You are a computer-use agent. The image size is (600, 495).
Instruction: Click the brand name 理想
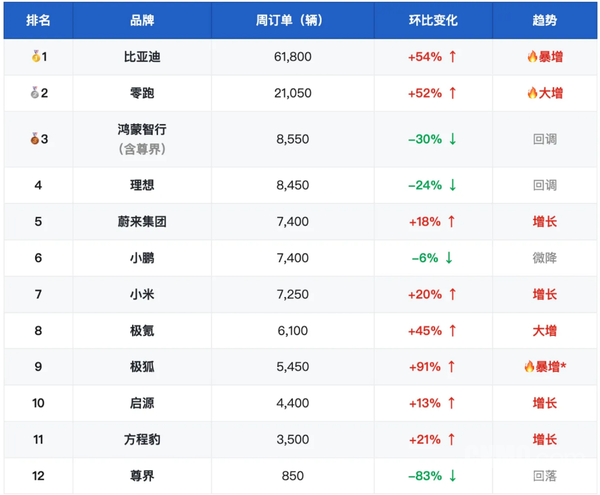142,185
